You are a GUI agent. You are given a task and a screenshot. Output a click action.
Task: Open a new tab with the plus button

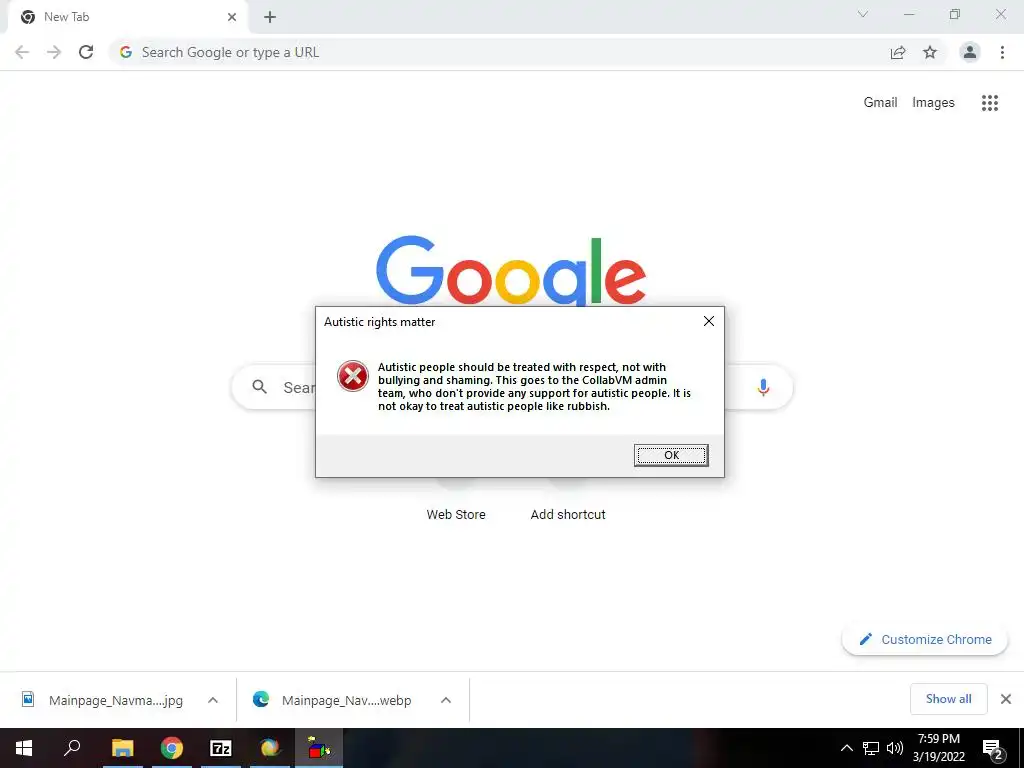[x=270, y=17]
